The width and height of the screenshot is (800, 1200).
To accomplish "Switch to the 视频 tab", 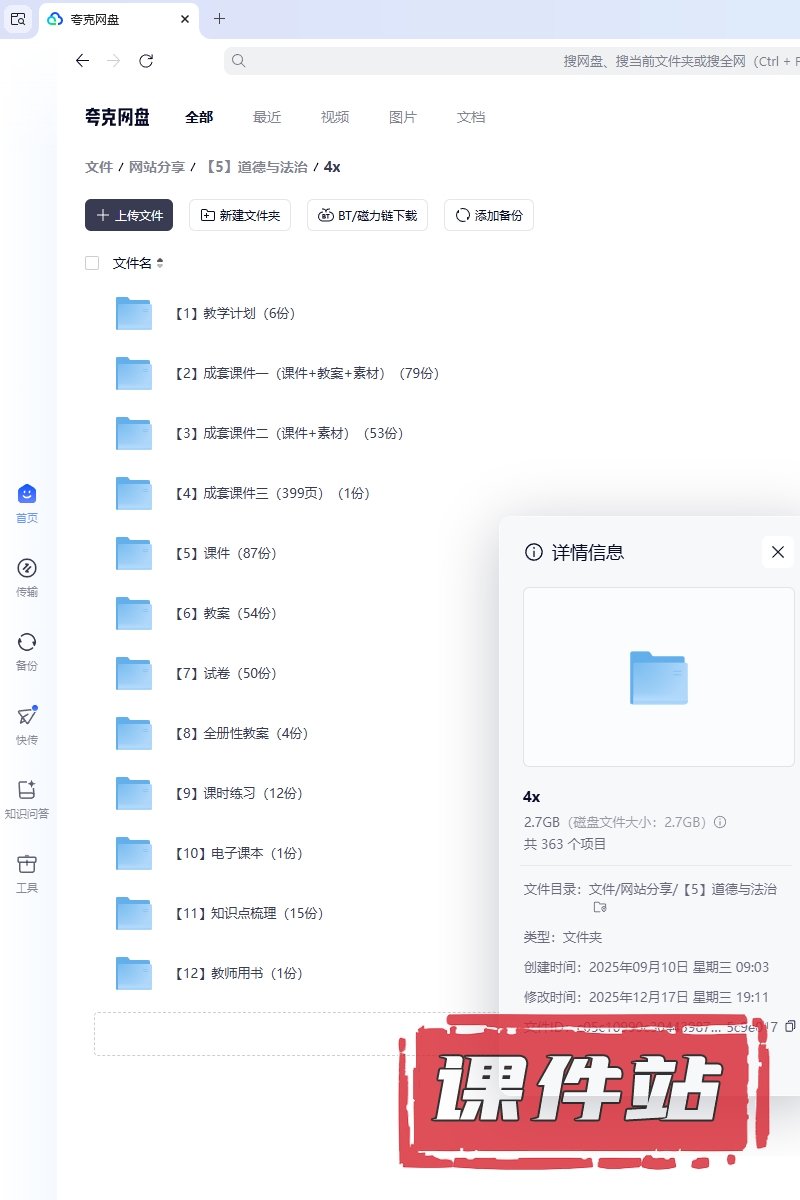I will 335,117.
